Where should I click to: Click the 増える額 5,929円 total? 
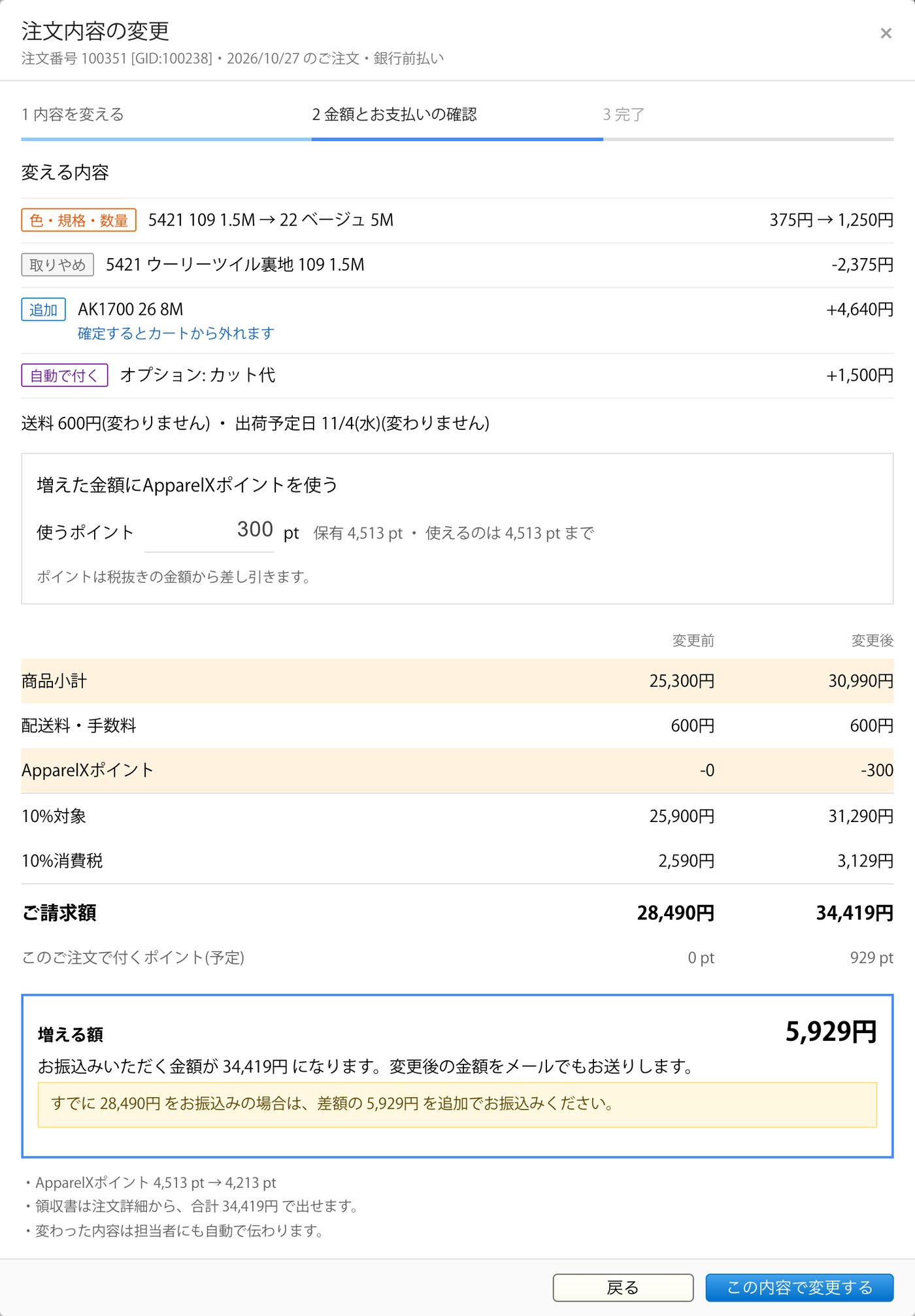click(831, 1032)
